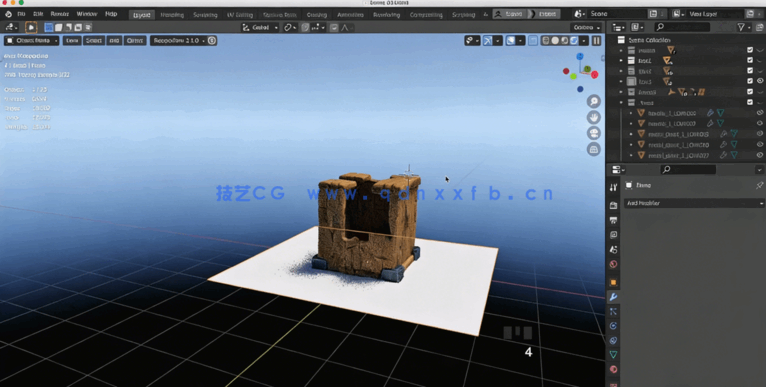Screen dimensions: 766x387
Task: Open the Output properties tab
Action: point(613,220)
